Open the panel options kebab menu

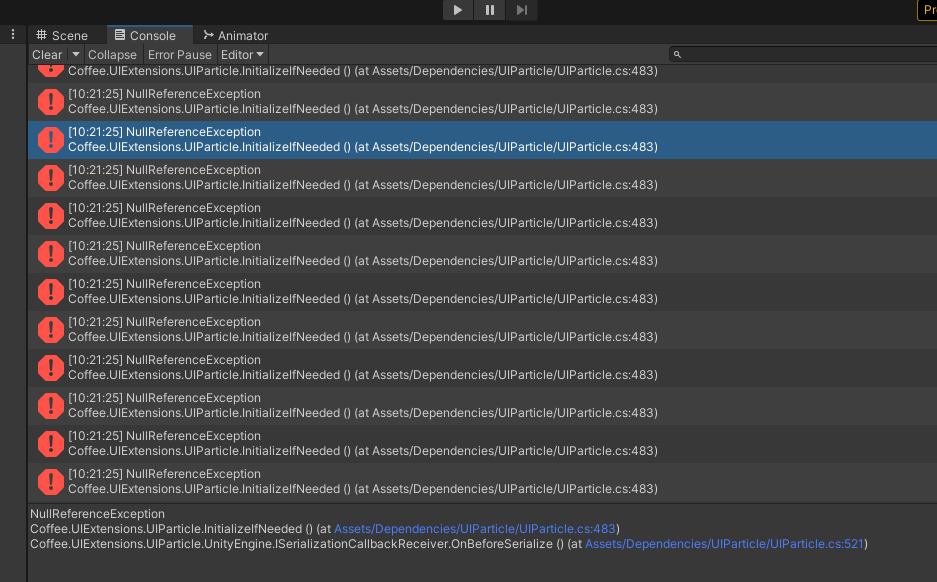click(x=11, y=33)
